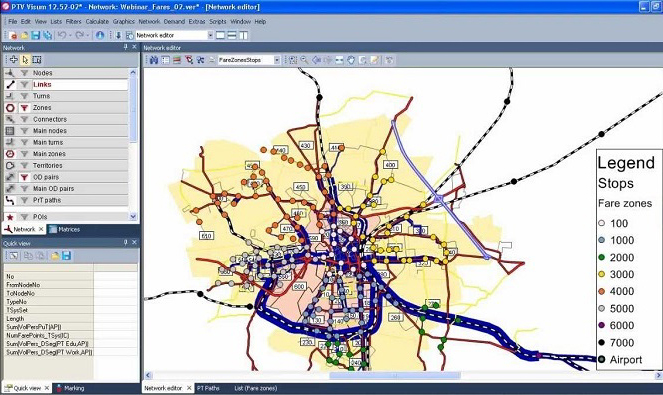Click the yellow 3000 fare zone swatch
This screenshot has height=395, width=663.
coord(602,274)
